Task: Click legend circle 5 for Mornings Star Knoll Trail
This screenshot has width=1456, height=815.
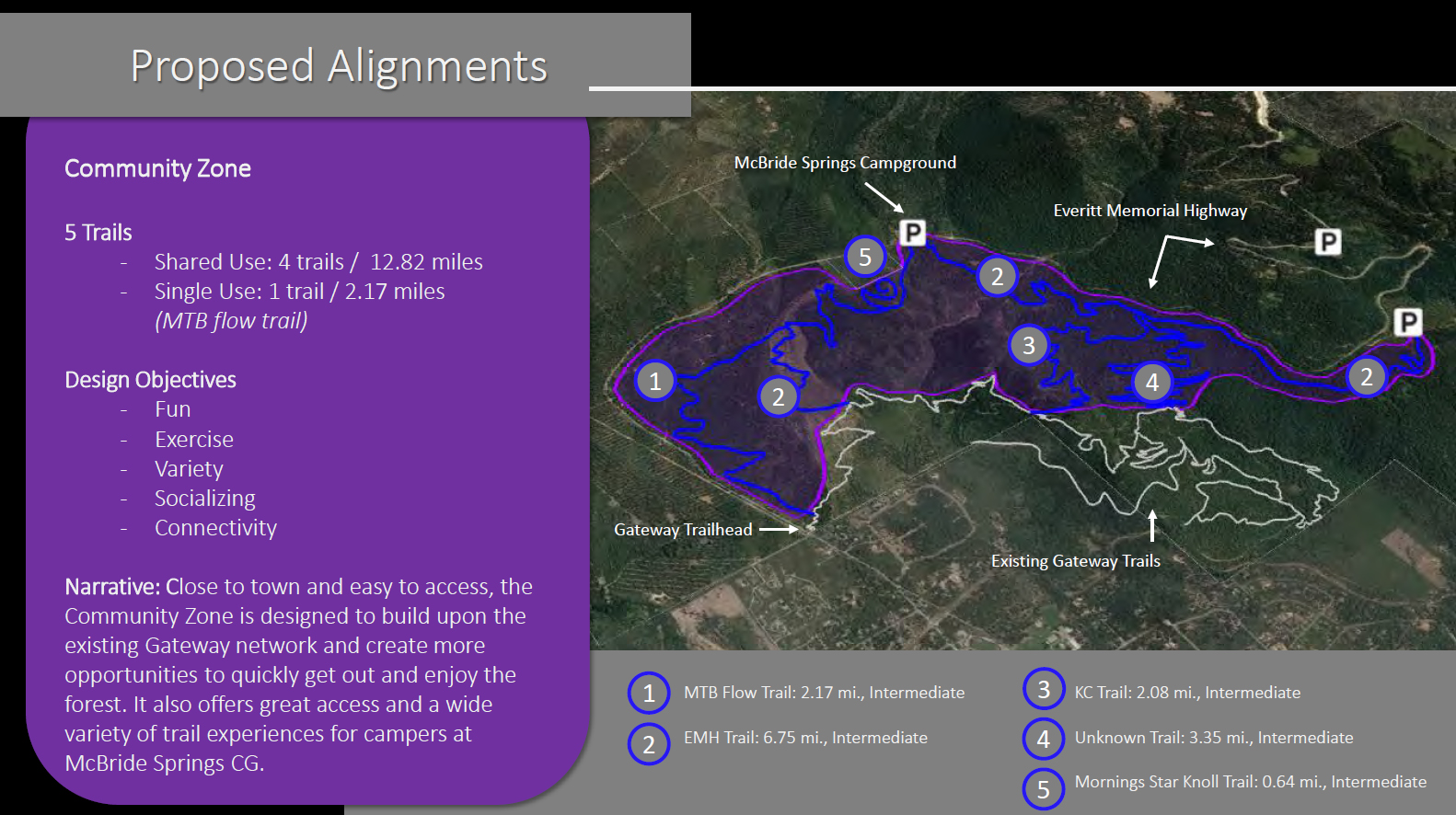Action: [1044, 788]
